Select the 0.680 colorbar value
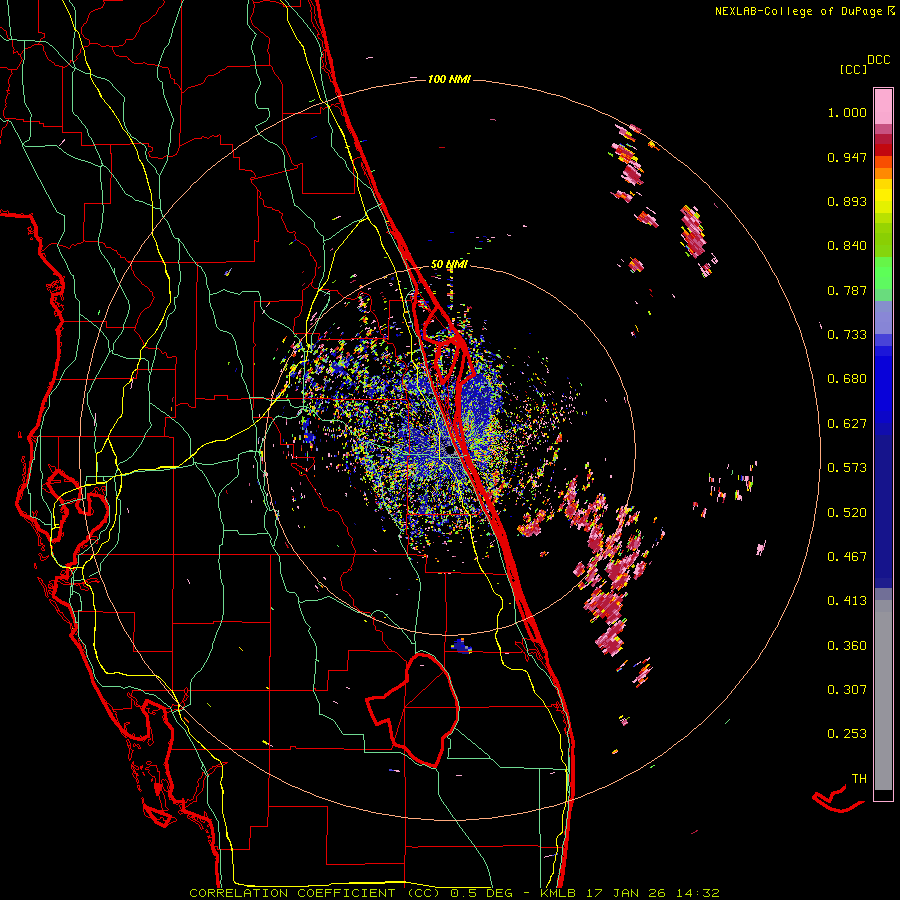 [847, 379]
